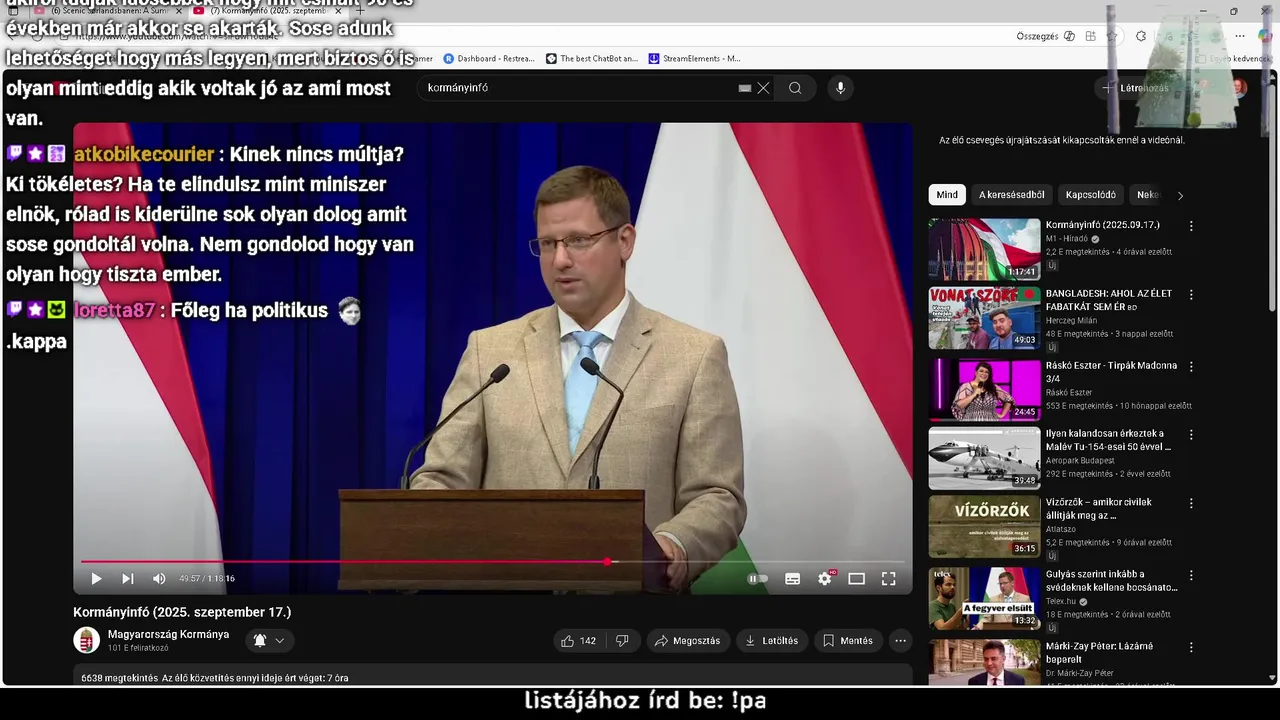
Task: Select the Kapcsolódó filter chip
Action: [x=1090, y=195]
